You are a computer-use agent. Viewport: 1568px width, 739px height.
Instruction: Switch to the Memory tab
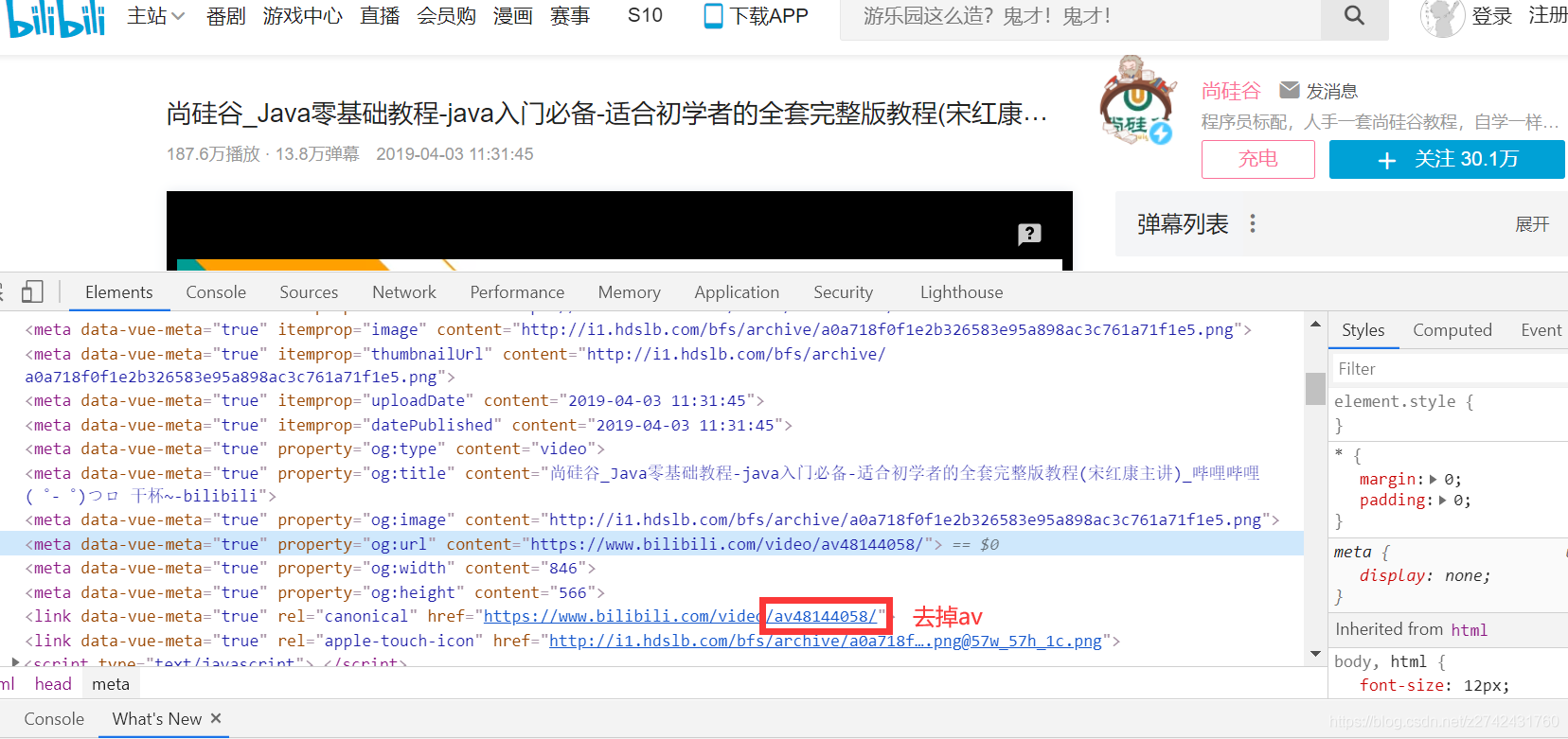click(x=630, y=292)
